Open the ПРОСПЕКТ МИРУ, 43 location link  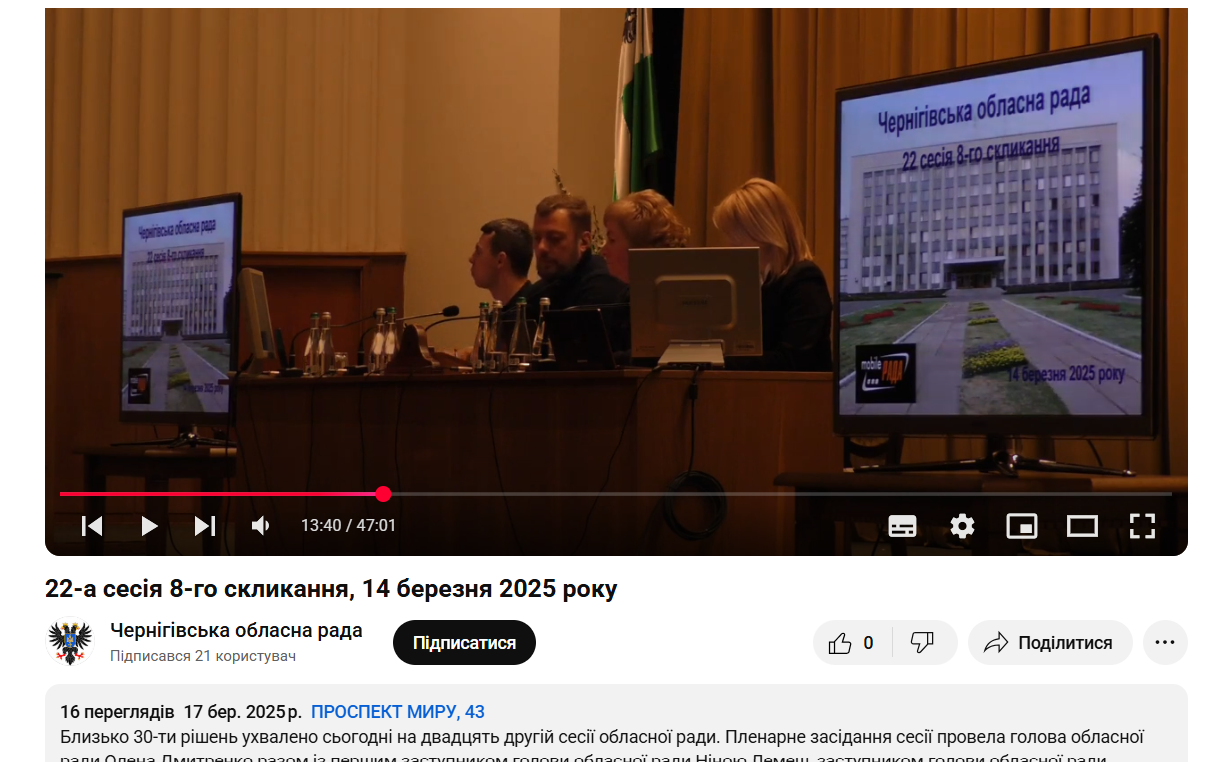point(397,712)
